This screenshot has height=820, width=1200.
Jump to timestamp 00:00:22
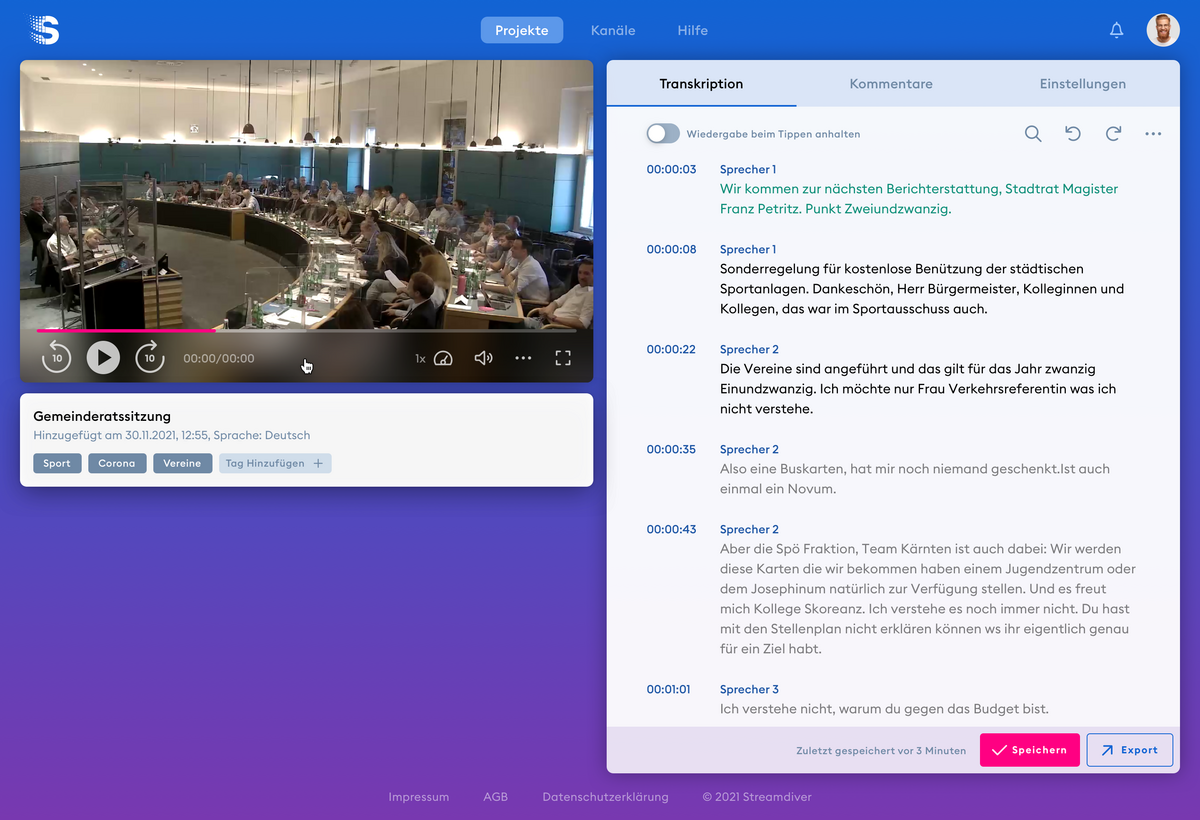[x=671, y=349]
